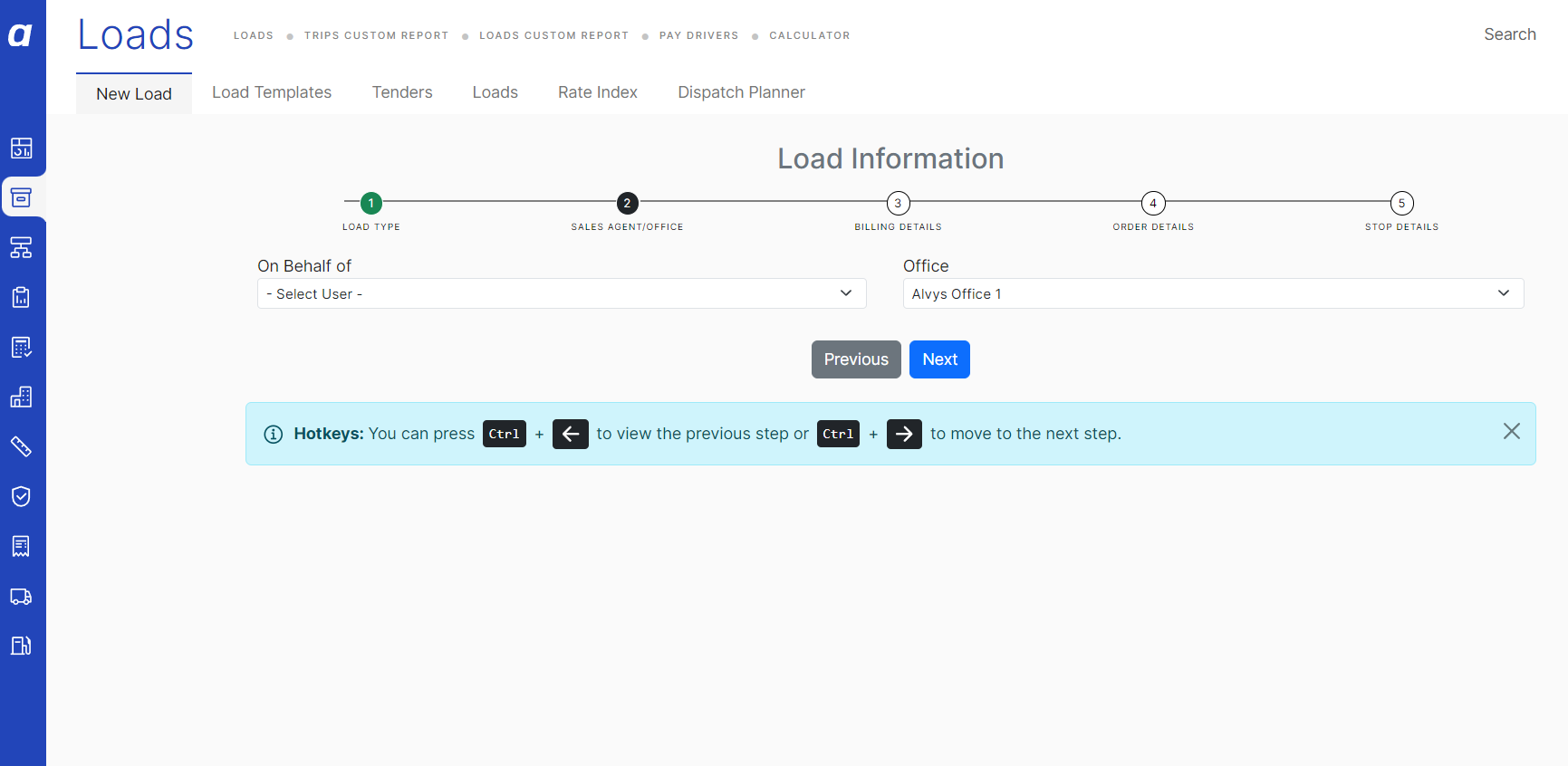Click the LOADS breadcrumb link
Image resolution: width=1568 pixels, height=766 pixels.
point(254,35)
